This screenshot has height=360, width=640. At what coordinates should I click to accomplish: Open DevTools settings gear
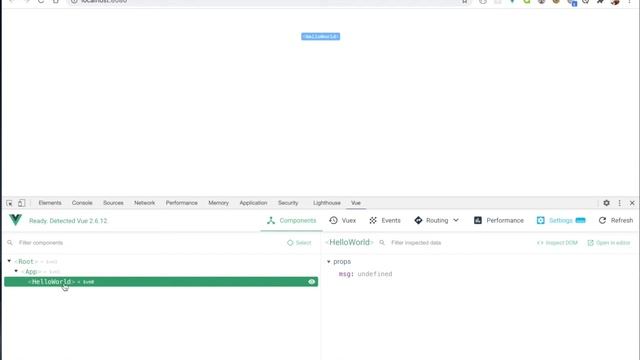click(x=607, y=203)
